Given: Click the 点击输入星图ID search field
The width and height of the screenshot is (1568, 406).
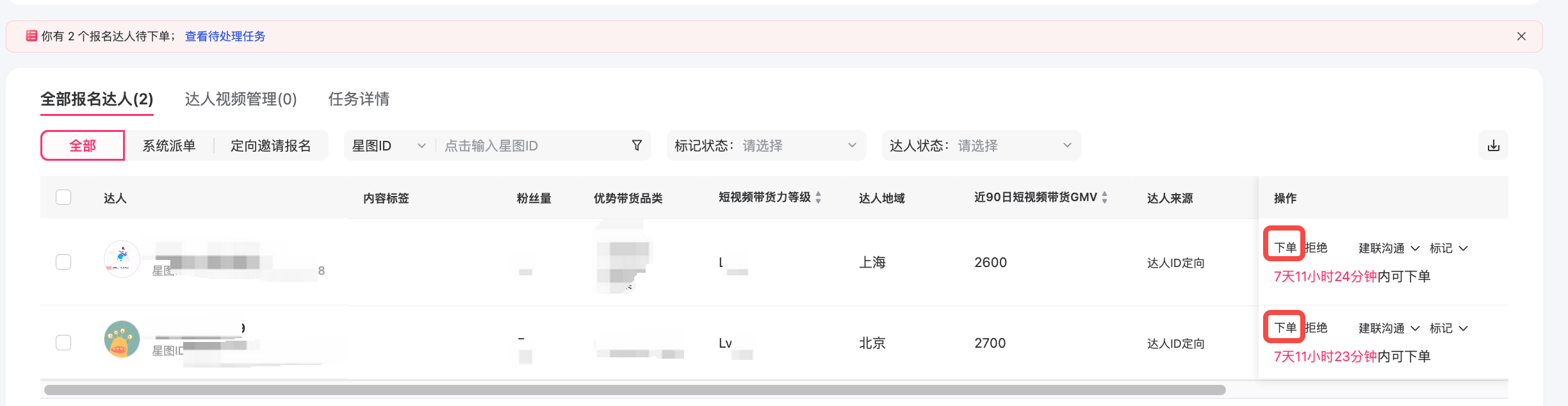Looking at the screenshot, I should 532,146.
